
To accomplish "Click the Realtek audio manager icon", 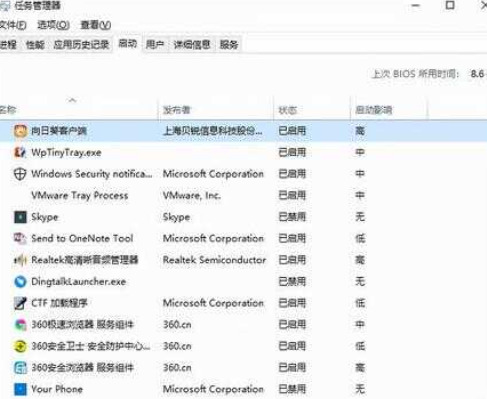I will coord(20,260).
